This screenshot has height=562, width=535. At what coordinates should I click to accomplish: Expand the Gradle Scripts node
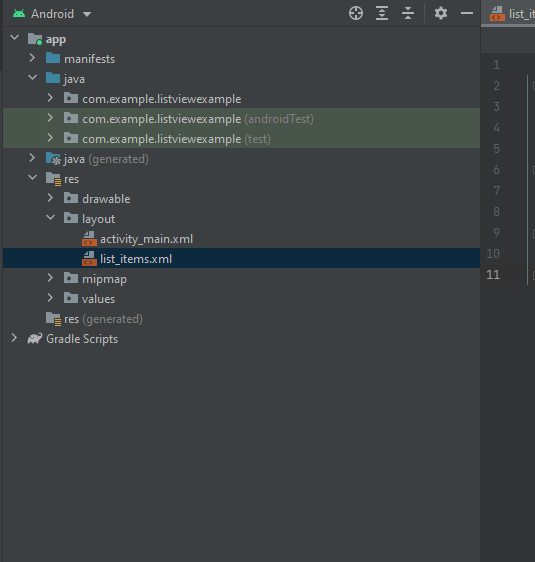click(x=14, y=338)
